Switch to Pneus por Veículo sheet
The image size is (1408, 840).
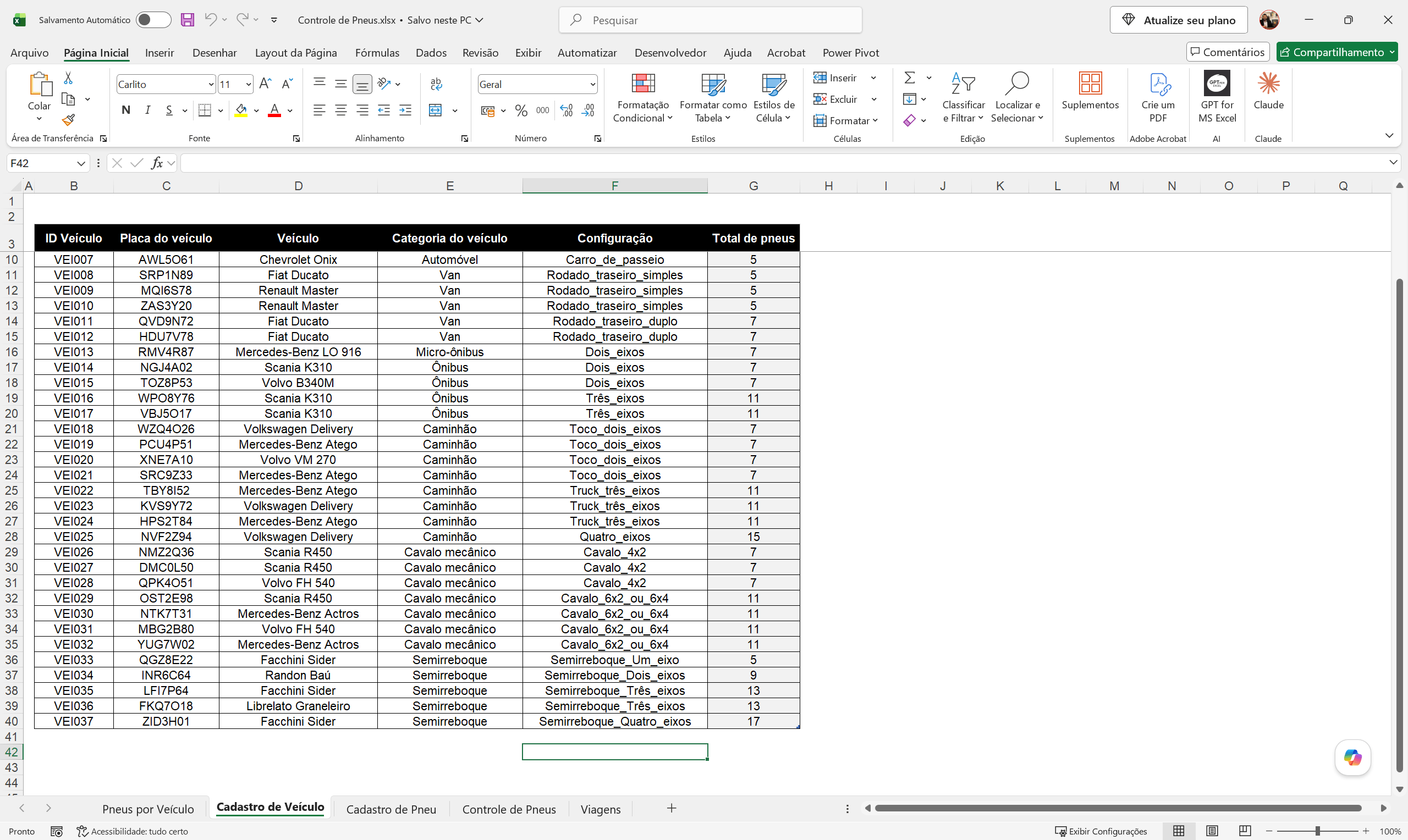148,809
